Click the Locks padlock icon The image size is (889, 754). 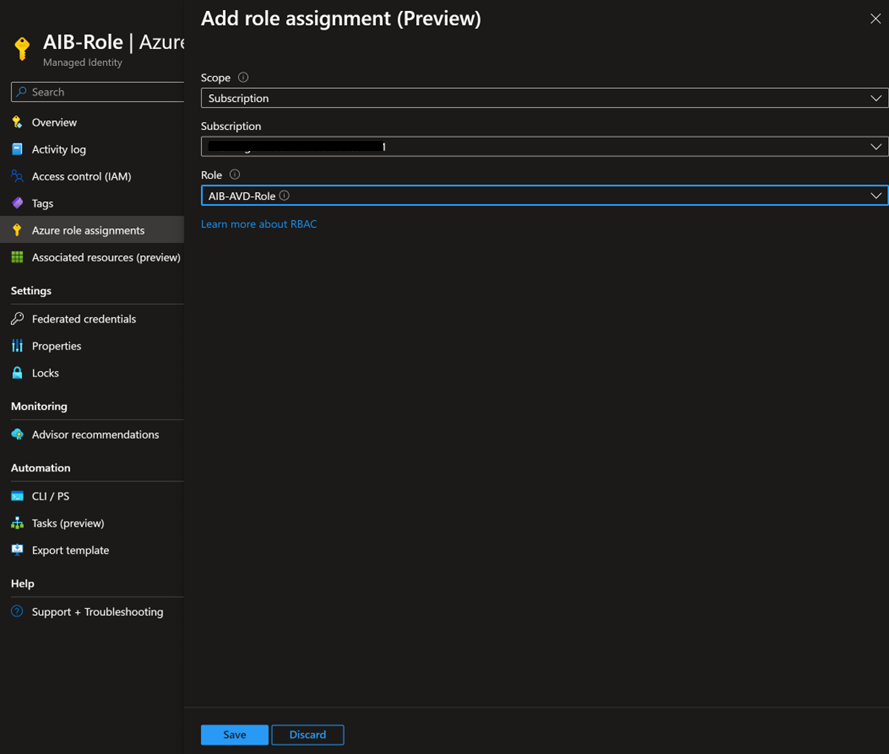17,373
